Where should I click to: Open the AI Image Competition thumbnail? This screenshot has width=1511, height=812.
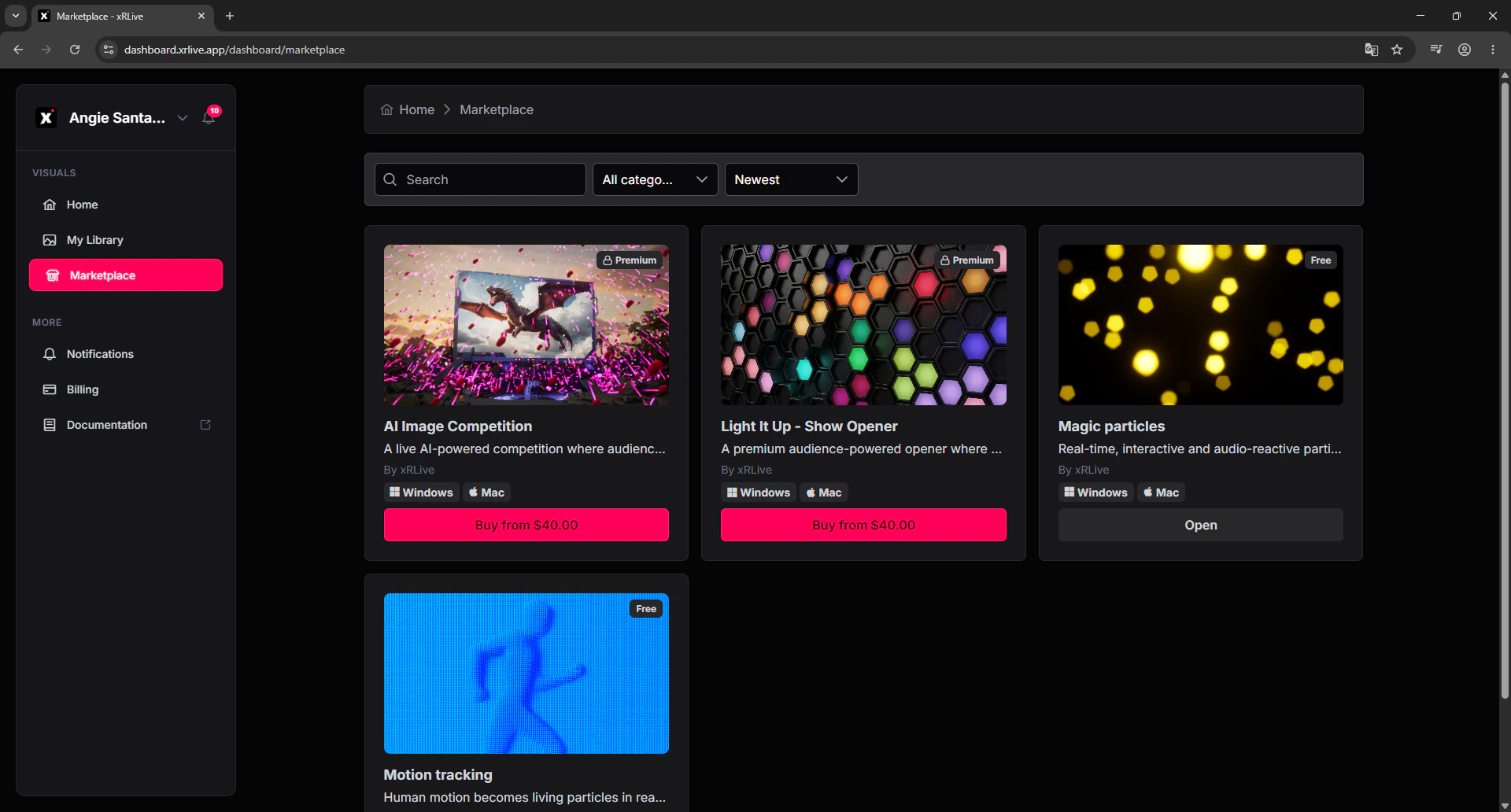click(x=526, y=325)
